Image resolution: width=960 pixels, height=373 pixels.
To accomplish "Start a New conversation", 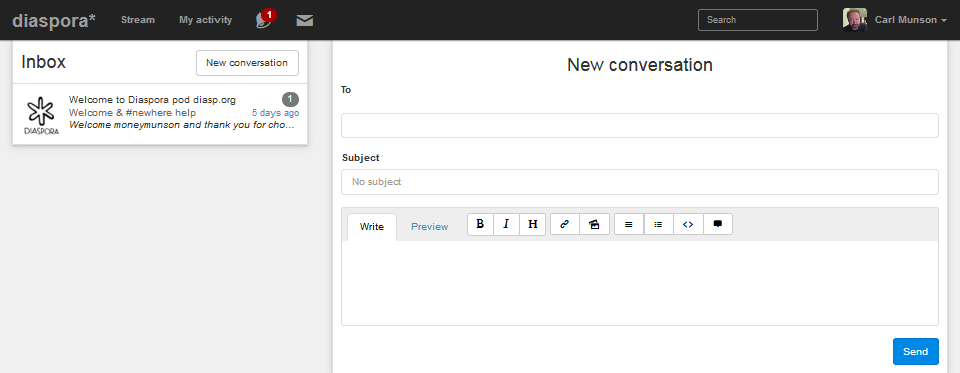I will [247, 63].
